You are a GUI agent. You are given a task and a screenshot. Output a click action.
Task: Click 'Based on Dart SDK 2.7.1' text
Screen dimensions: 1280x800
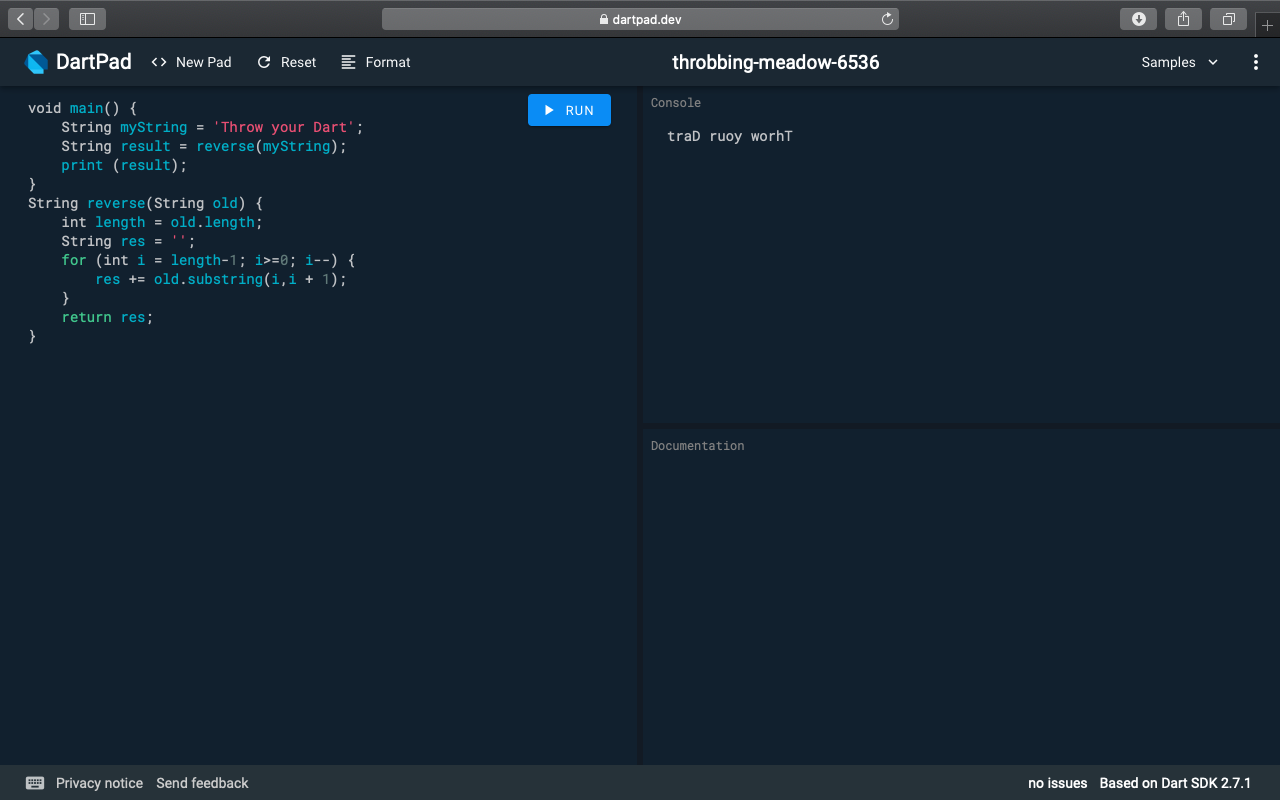1175,783
